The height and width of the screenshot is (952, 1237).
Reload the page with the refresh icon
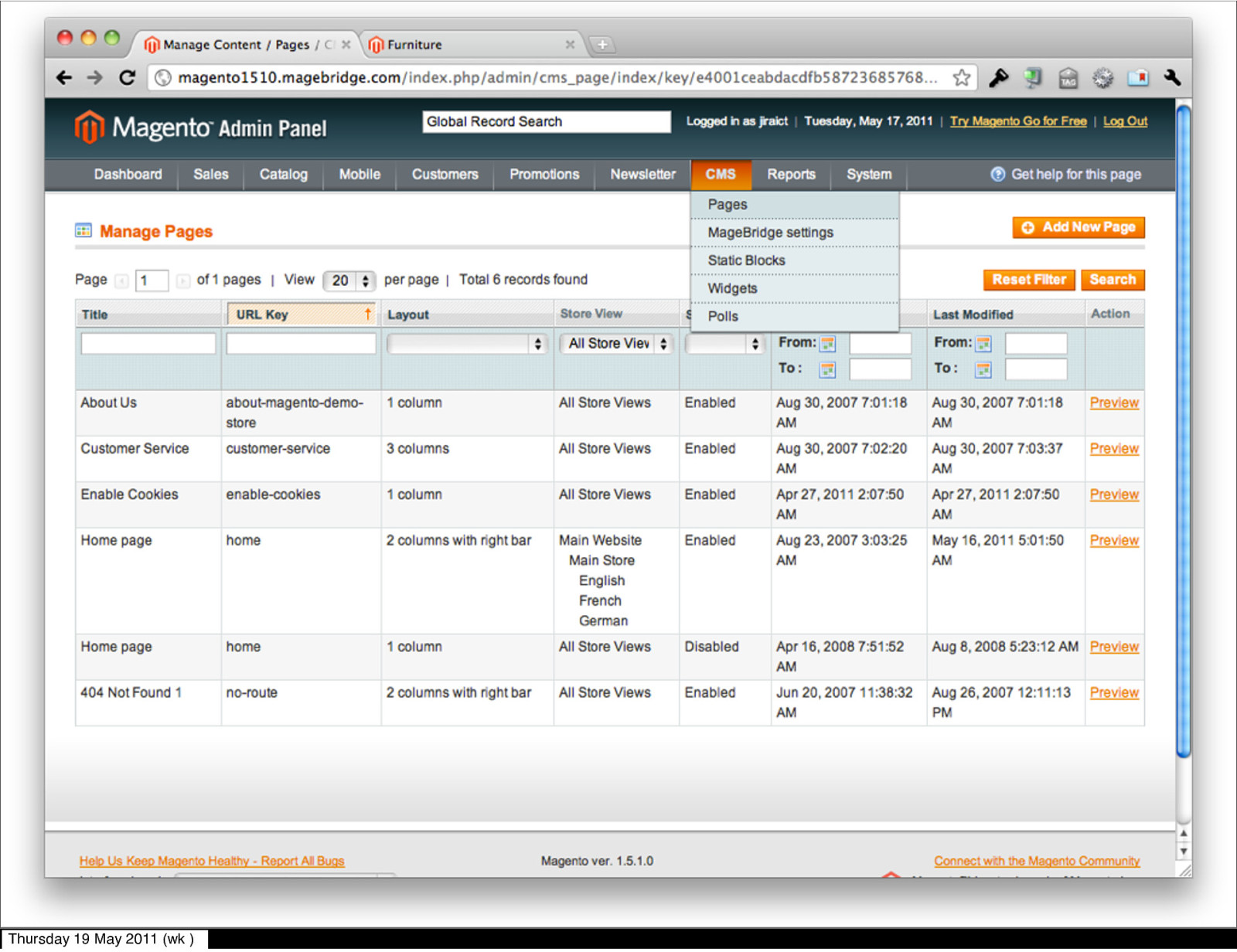click(x=128, y=77)
